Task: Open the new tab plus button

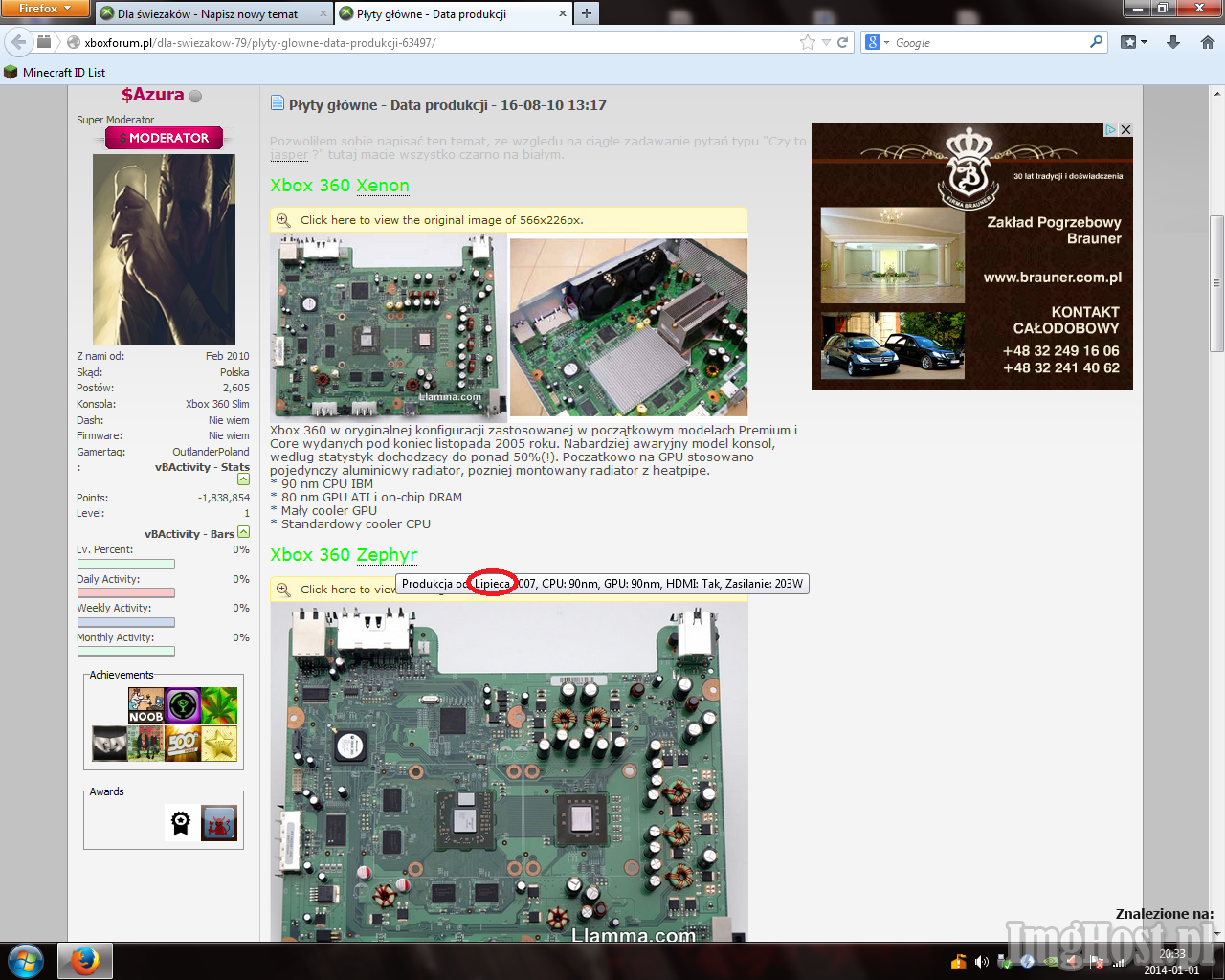Action: tap(587, 13)
